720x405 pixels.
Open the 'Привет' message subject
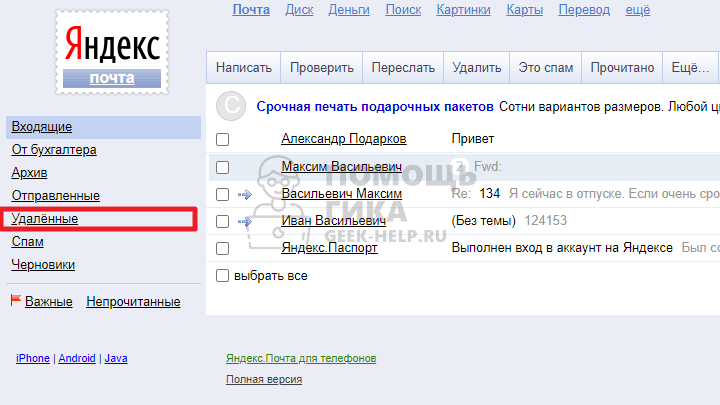click(x=472, y=139)
